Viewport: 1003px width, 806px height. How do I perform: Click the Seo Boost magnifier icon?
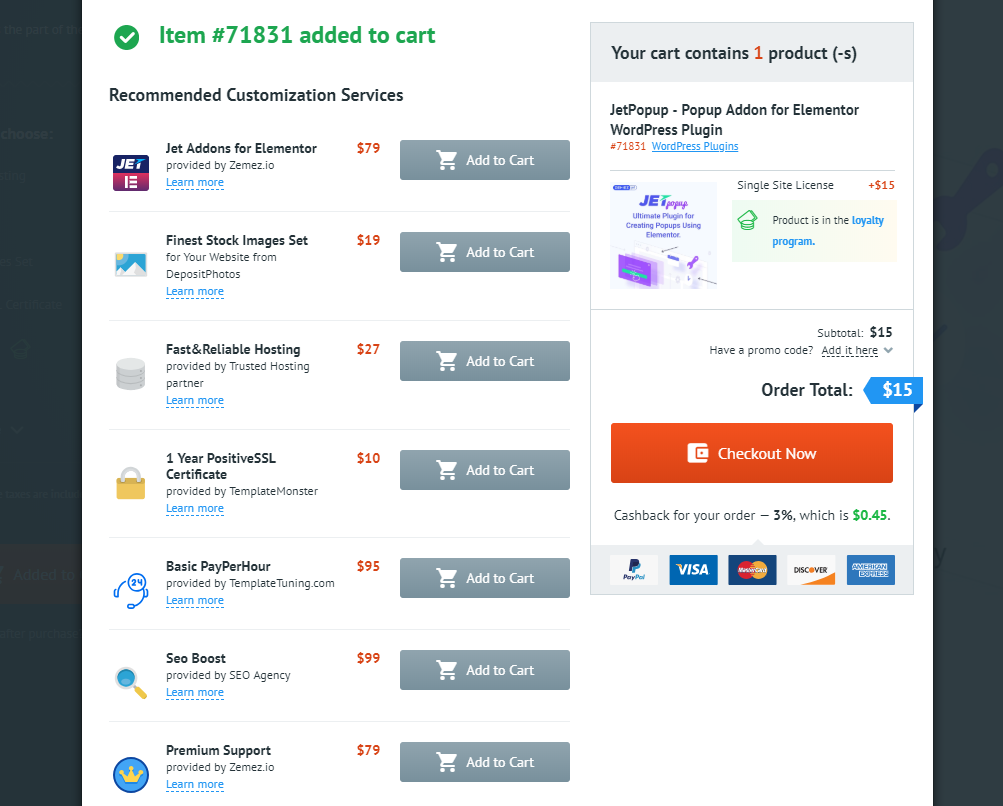pos(131,682)
